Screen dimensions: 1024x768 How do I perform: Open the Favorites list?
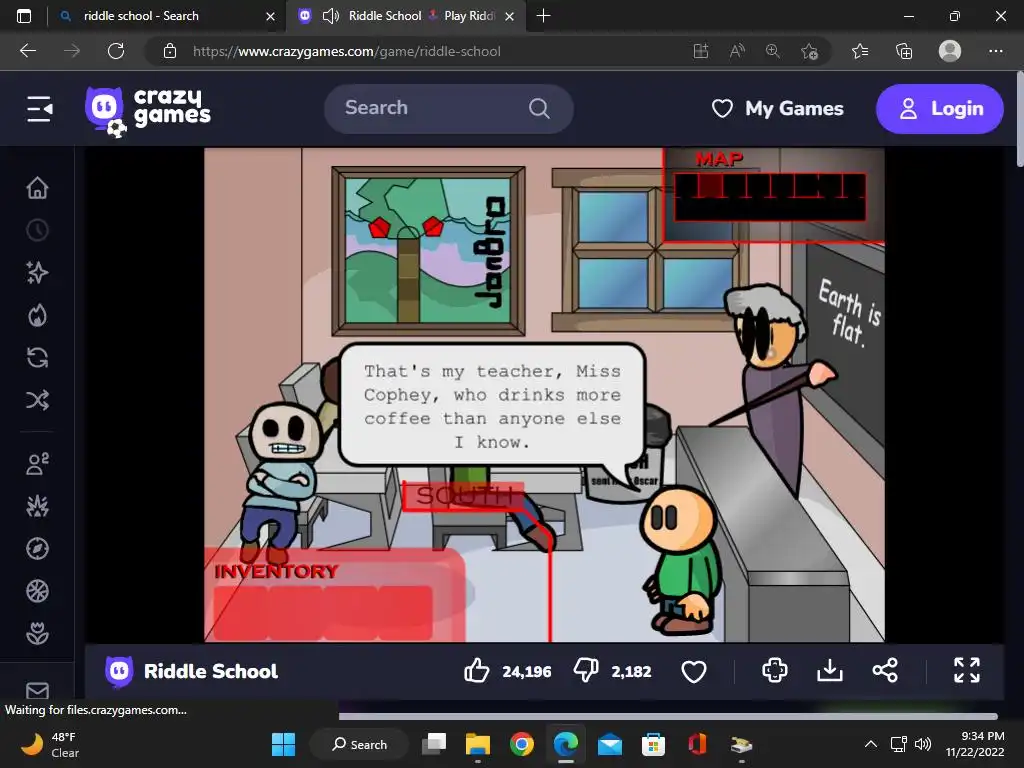click(x=860, y=51)
